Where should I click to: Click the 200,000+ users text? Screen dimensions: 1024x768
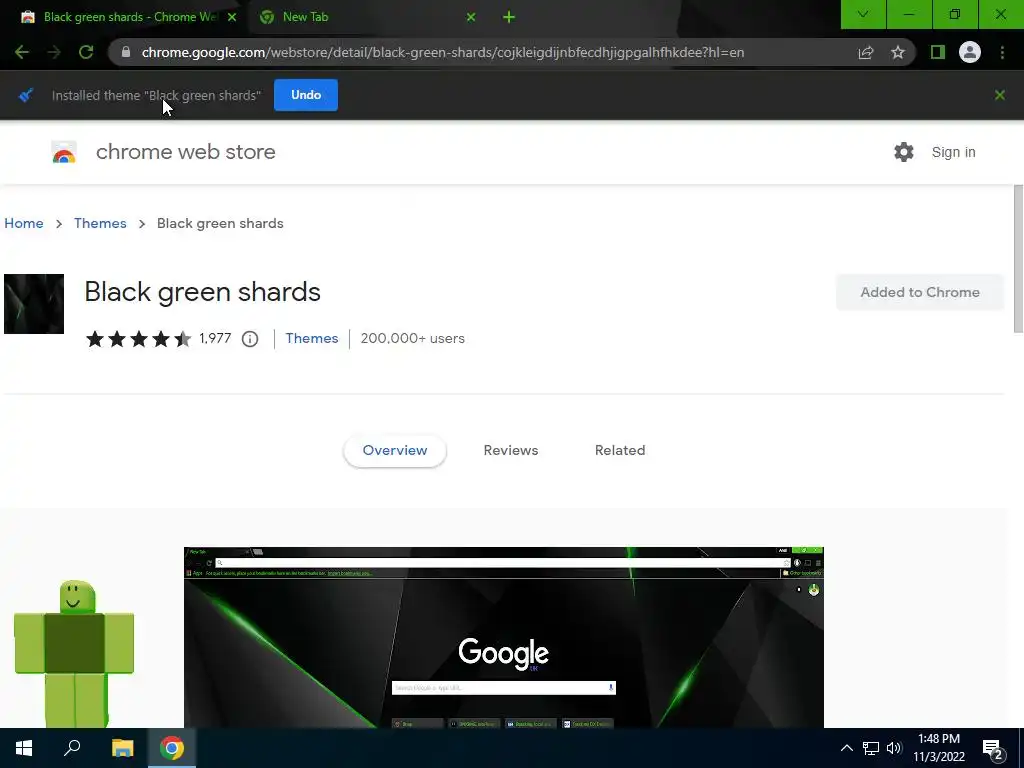pyautogui.click(x=413, y=338)
